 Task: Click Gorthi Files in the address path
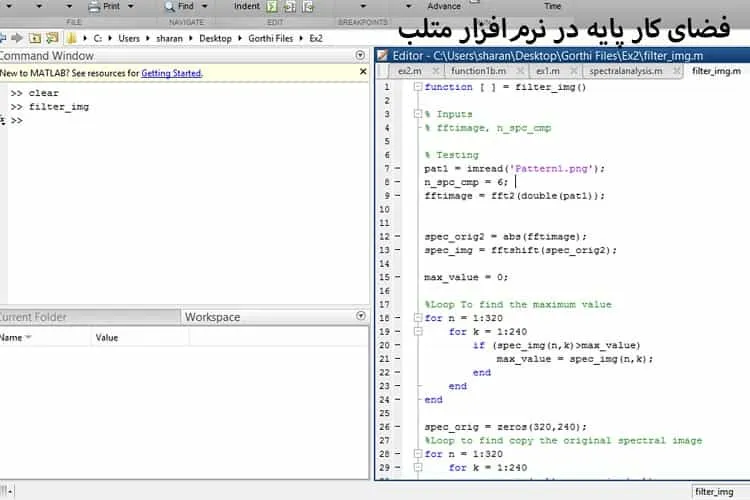point(270,38)
